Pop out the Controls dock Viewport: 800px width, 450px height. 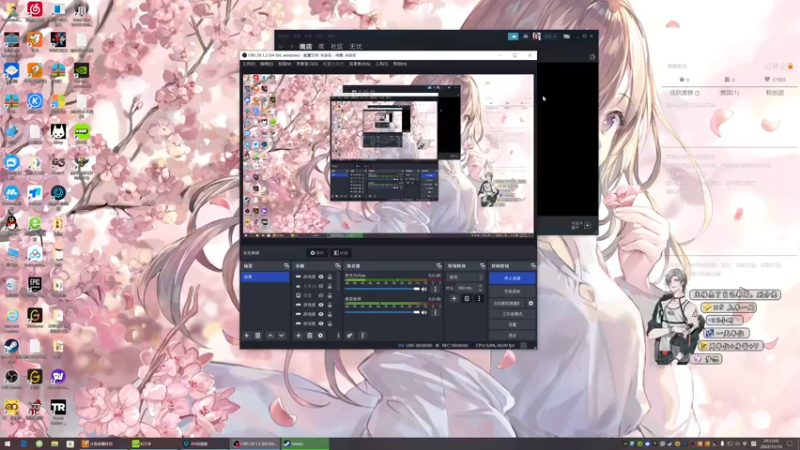click(533, 266)
